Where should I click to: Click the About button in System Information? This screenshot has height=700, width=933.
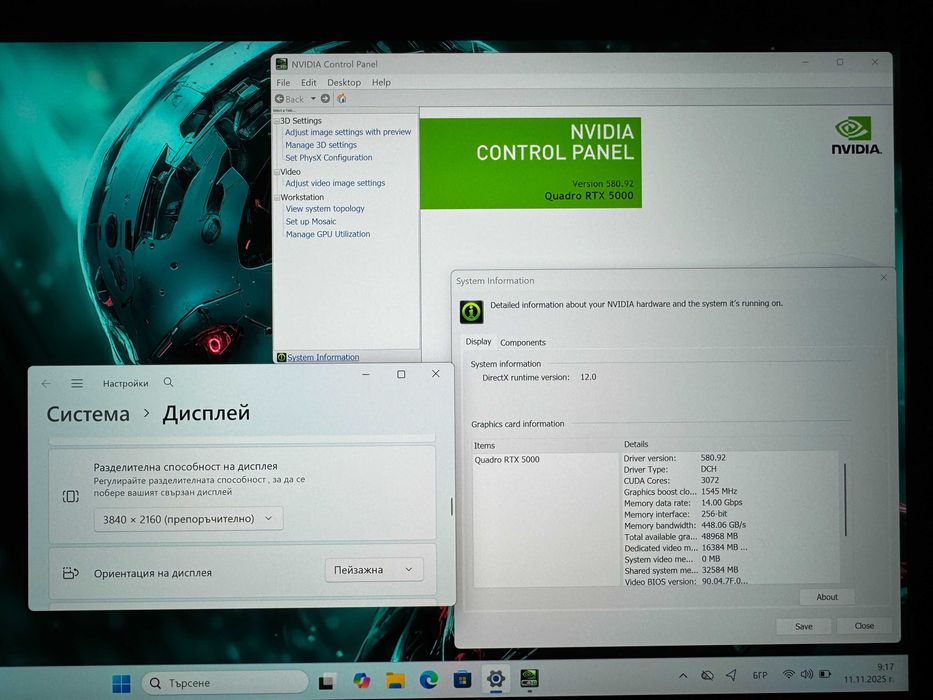tap(827, 597)
